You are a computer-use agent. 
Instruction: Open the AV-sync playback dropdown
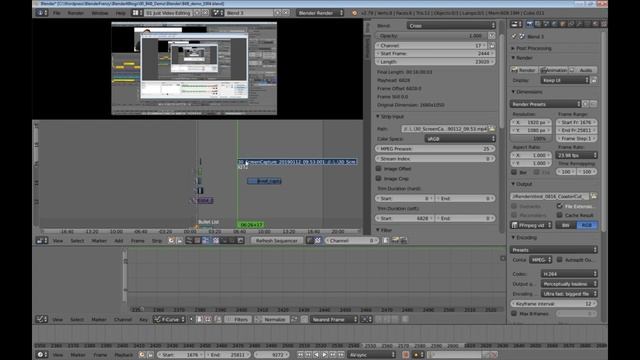pyautogui.click(x=372, y=355)
